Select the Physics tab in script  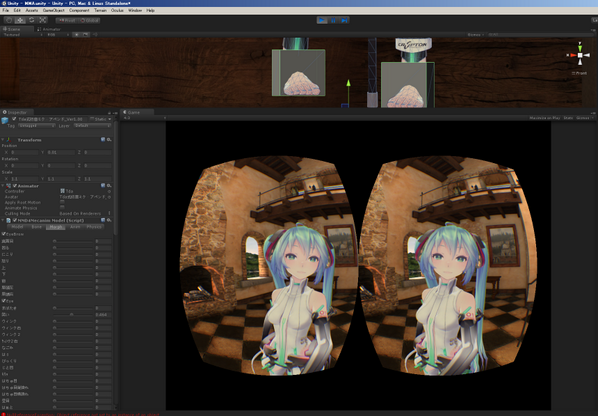coord(94,227)
